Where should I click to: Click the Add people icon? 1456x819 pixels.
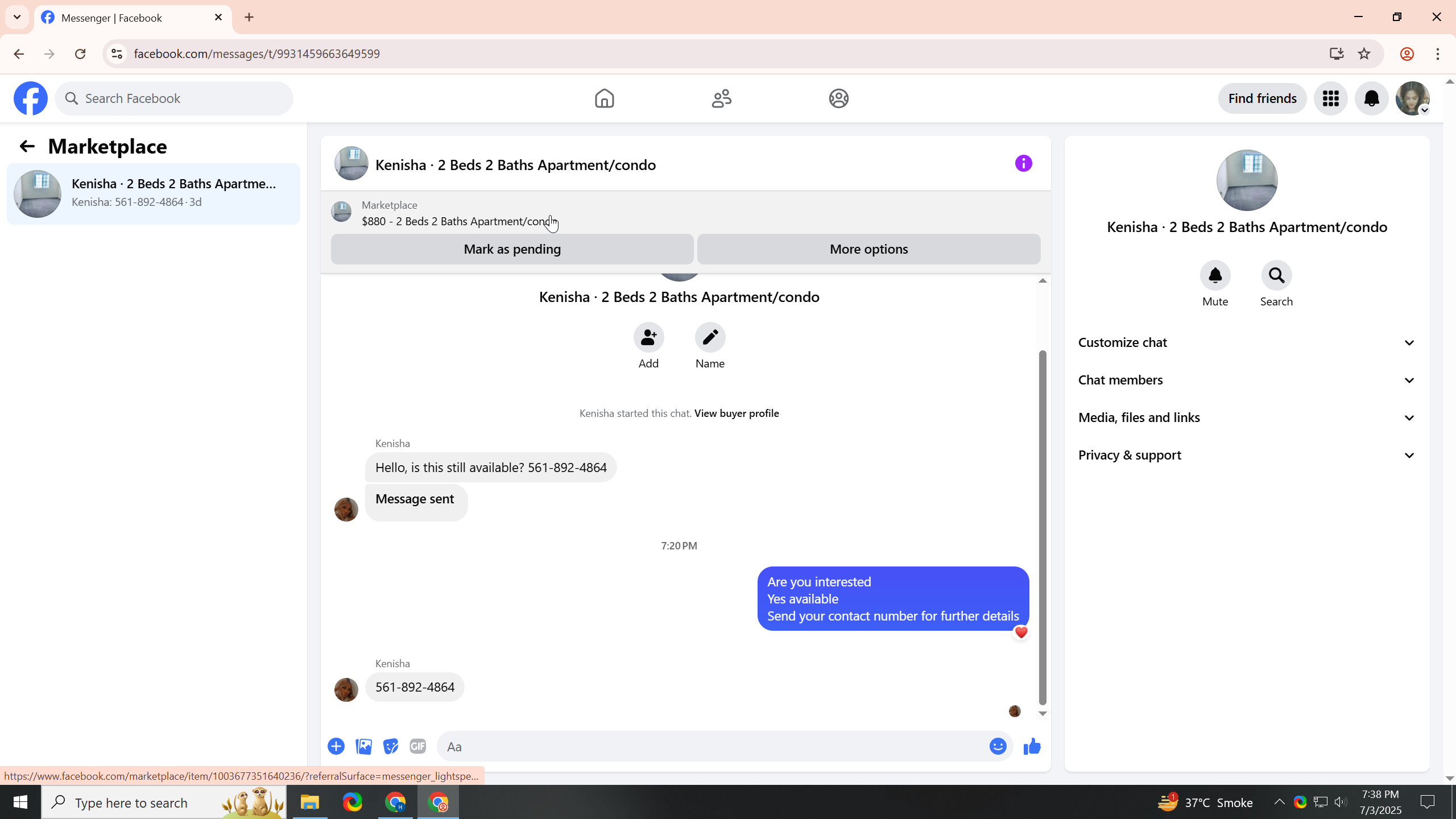[648, 338]
